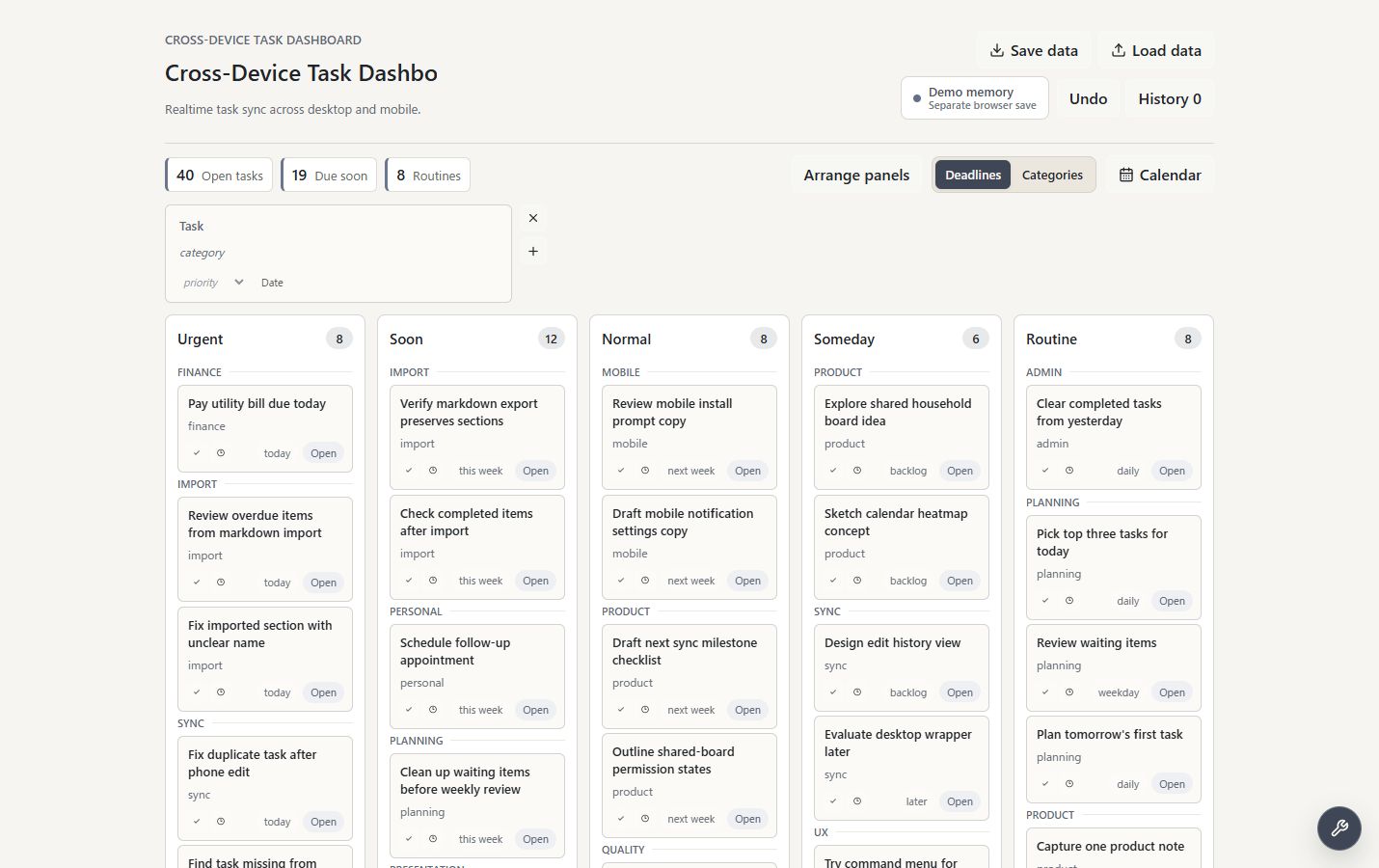Check off Clear completed tasks from yesterday
1379x868 pixels.
pyautogui.click(x=1045, y=471)
